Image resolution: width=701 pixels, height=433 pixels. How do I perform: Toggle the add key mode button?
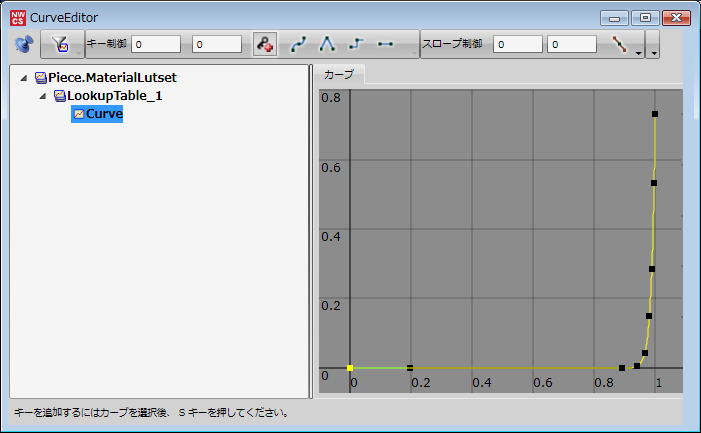(265, 44)
